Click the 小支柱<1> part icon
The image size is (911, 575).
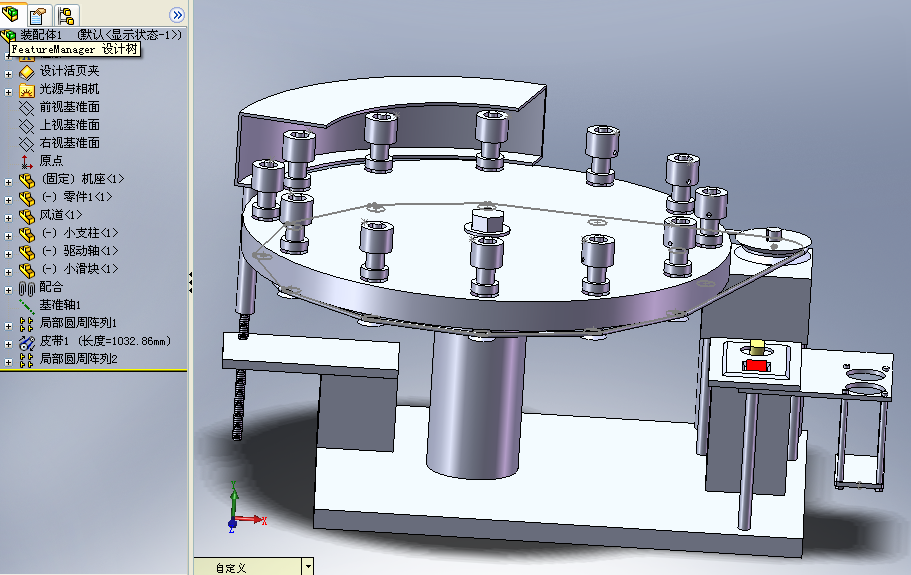pos(27,234)
